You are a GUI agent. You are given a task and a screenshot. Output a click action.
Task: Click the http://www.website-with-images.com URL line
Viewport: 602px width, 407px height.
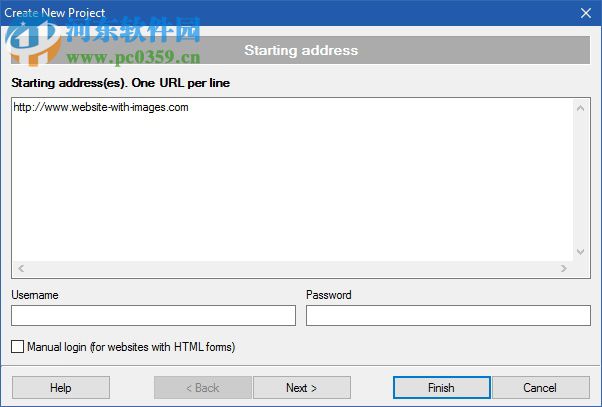pos(101,107)
